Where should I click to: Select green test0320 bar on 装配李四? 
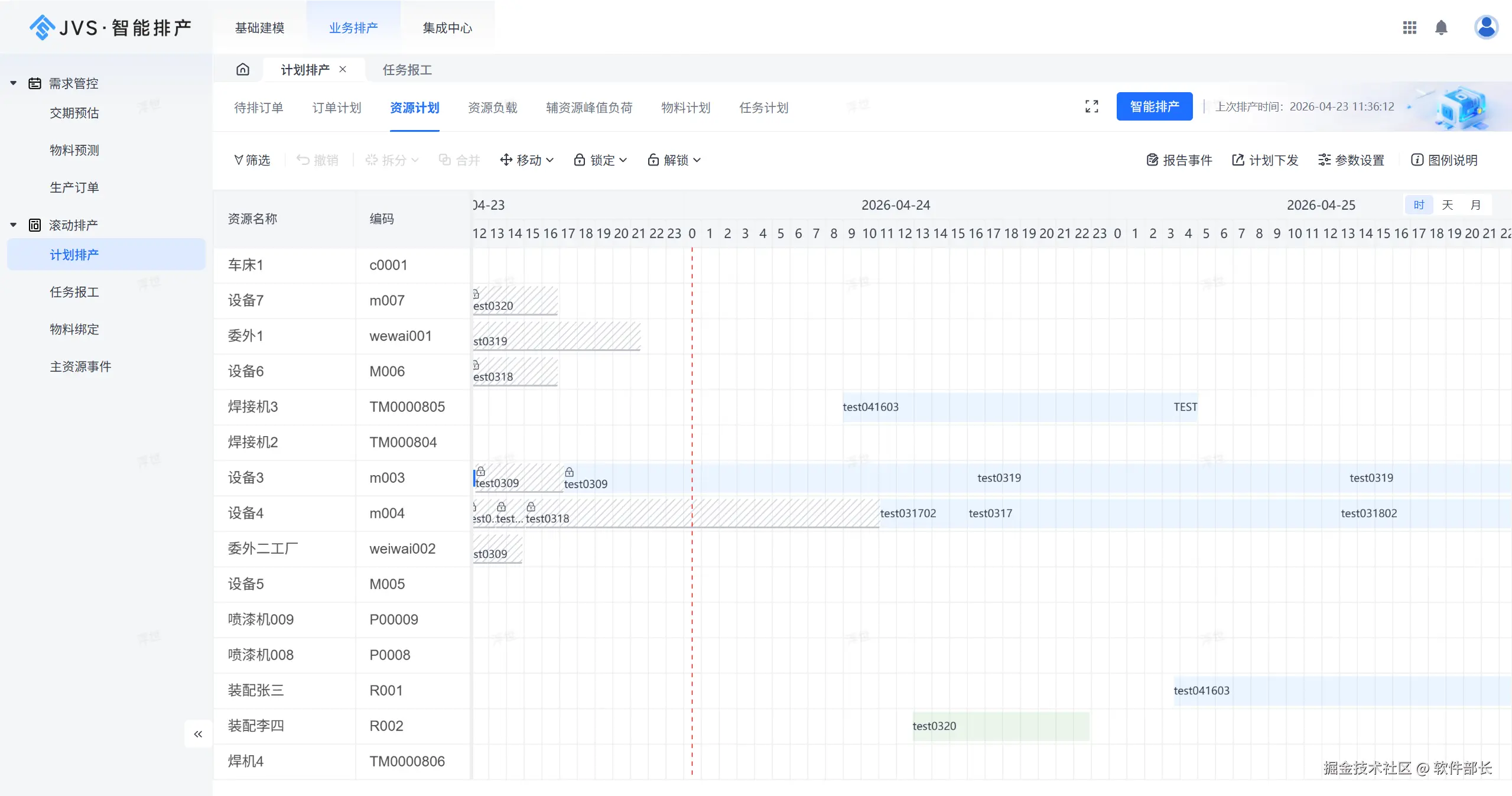(x=1000, y=726)
